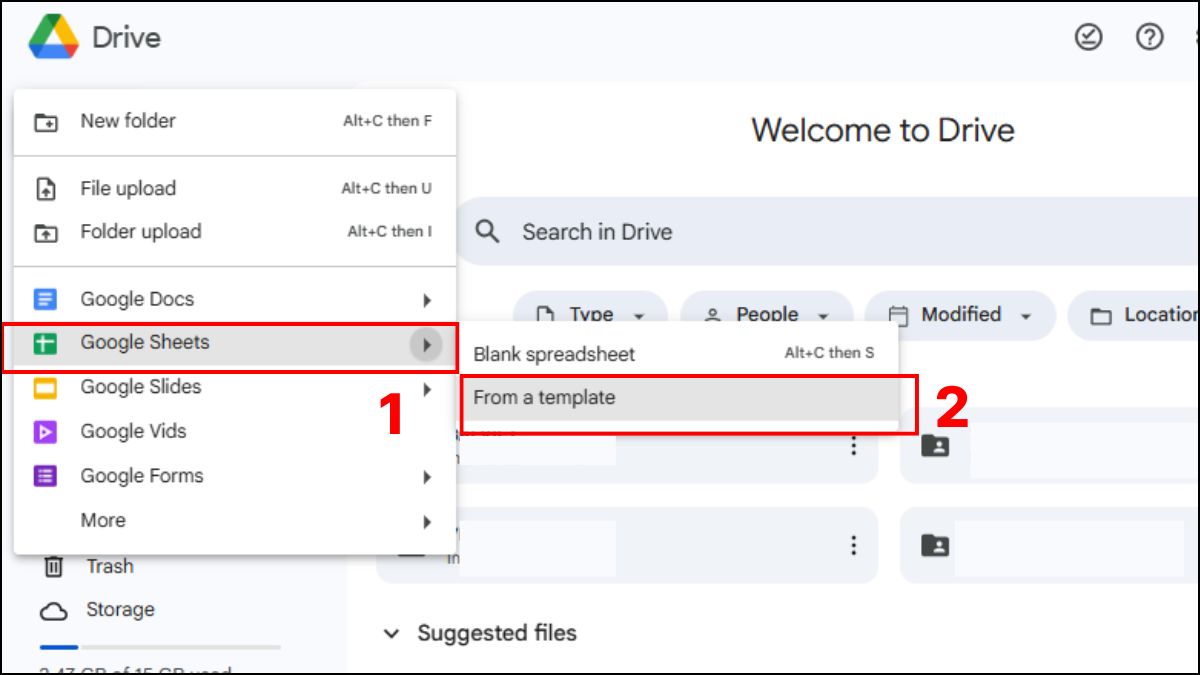Click the Google Vids icon
1200x675 pixels.
tap(44, 431)
